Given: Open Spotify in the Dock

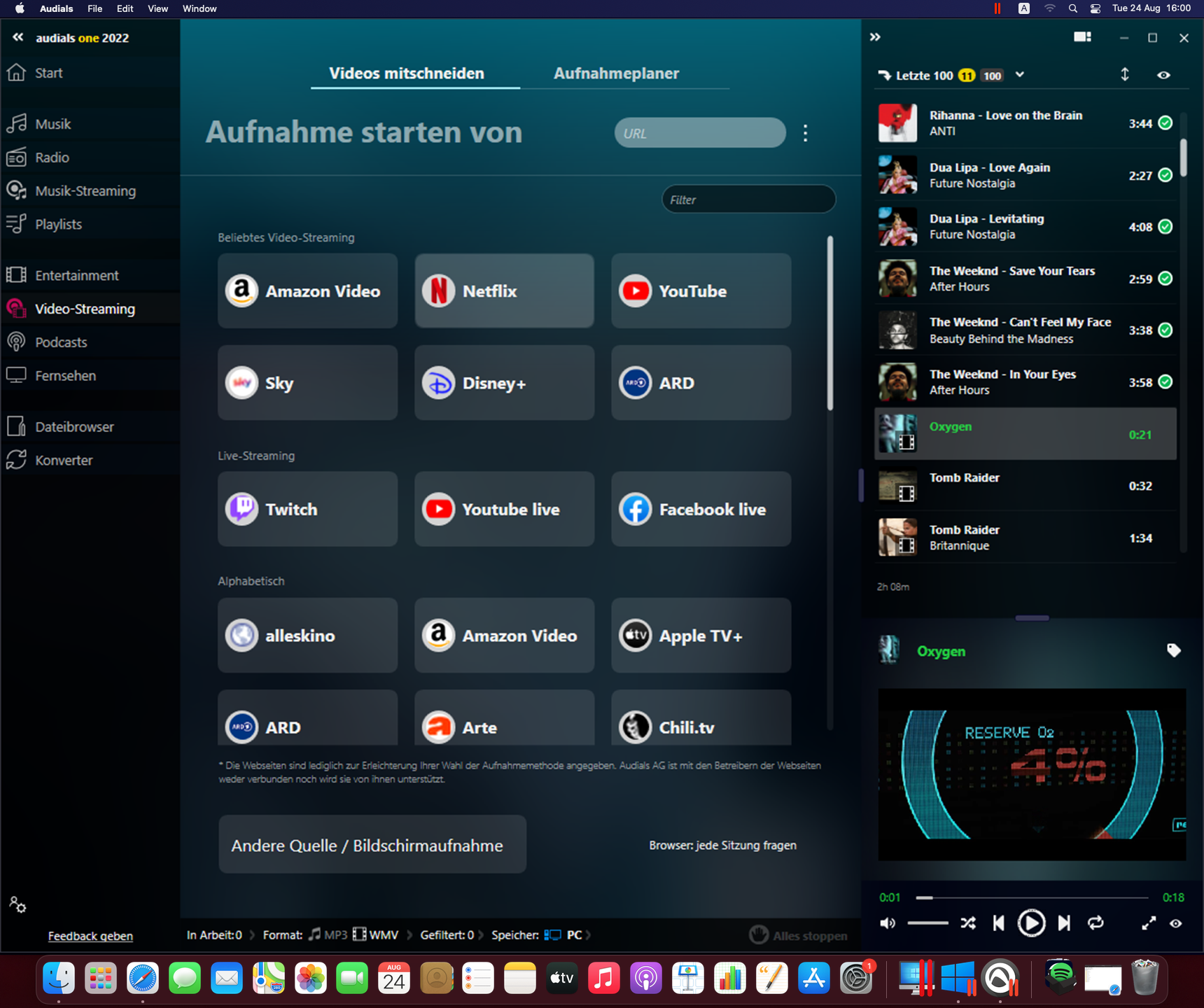Looking at the screenshot, I should [x=1060, y=977].
